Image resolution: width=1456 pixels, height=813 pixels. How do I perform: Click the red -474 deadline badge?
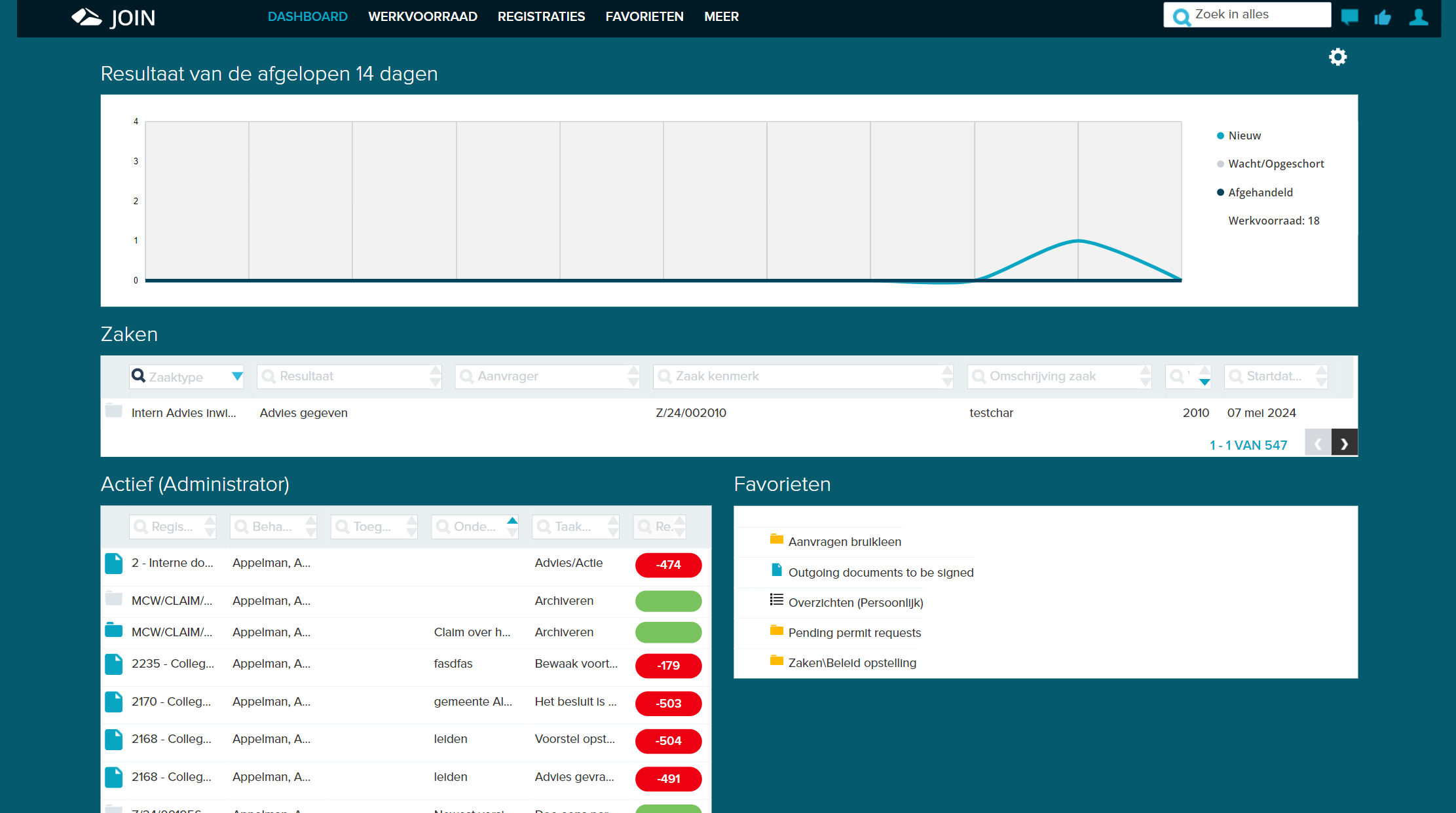click(668, 565)
